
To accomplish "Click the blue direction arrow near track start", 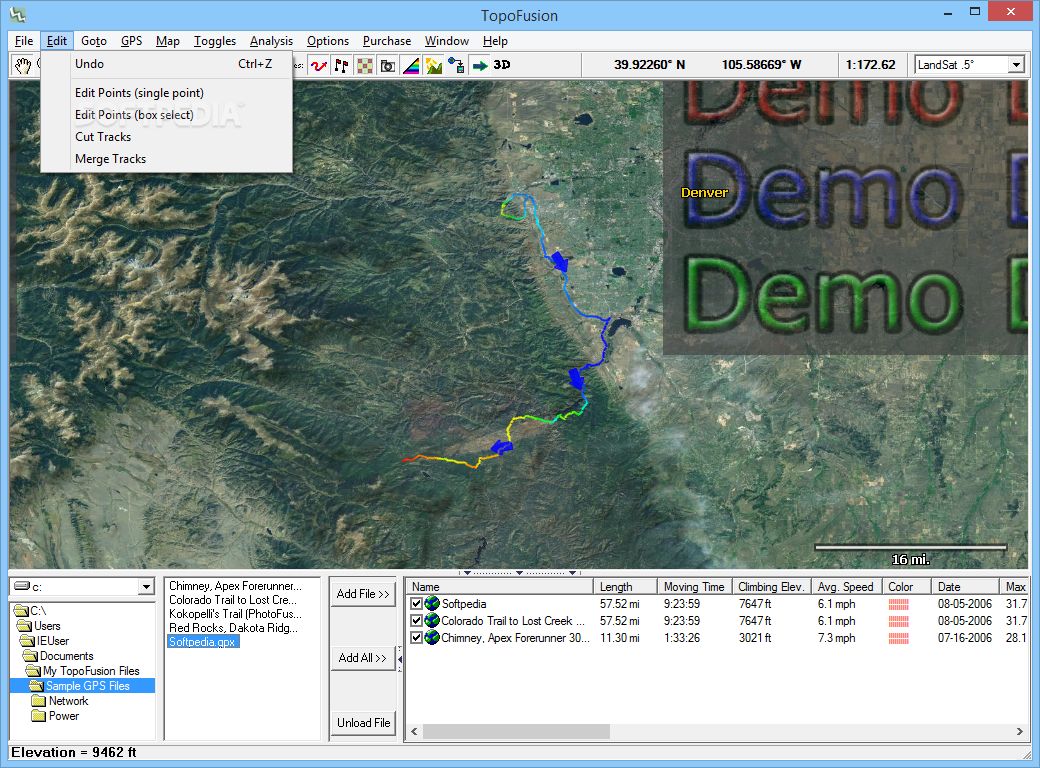I will point(560,261).
